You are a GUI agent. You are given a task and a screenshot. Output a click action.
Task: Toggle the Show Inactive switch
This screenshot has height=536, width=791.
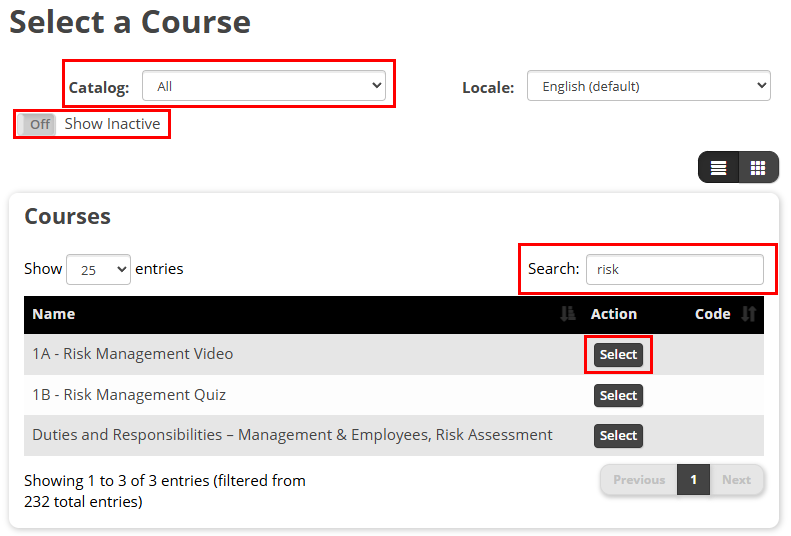pos(39,124)
